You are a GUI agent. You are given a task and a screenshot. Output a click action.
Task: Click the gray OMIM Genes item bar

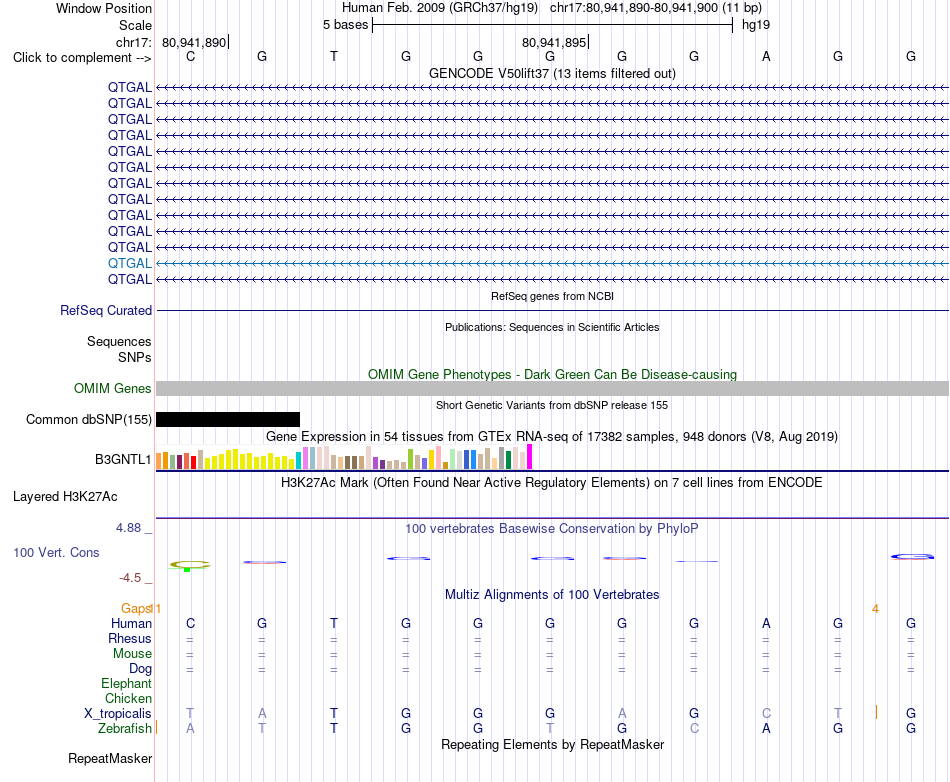[552, 389]
